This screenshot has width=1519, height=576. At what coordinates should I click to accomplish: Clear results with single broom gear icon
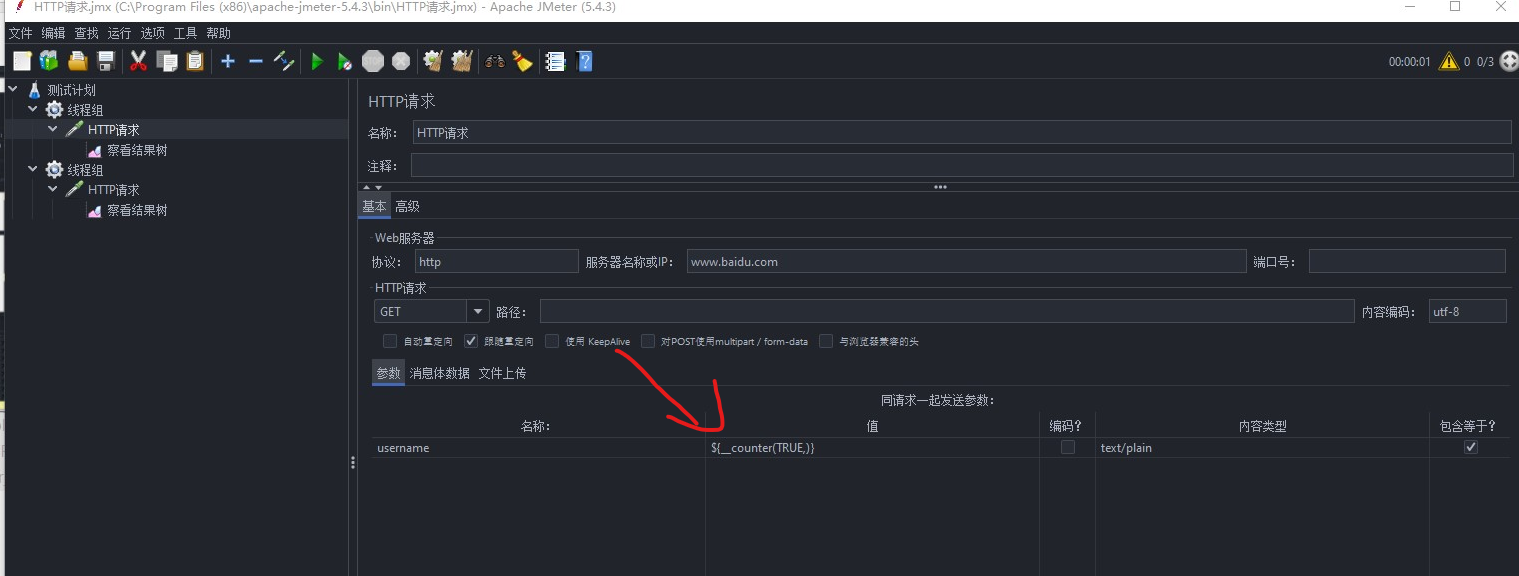click(433, 61)
